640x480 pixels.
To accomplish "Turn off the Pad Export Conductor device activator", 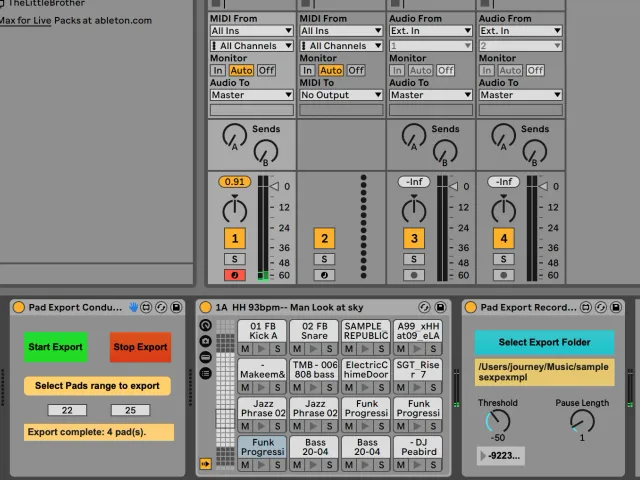I will pos(18,307).
